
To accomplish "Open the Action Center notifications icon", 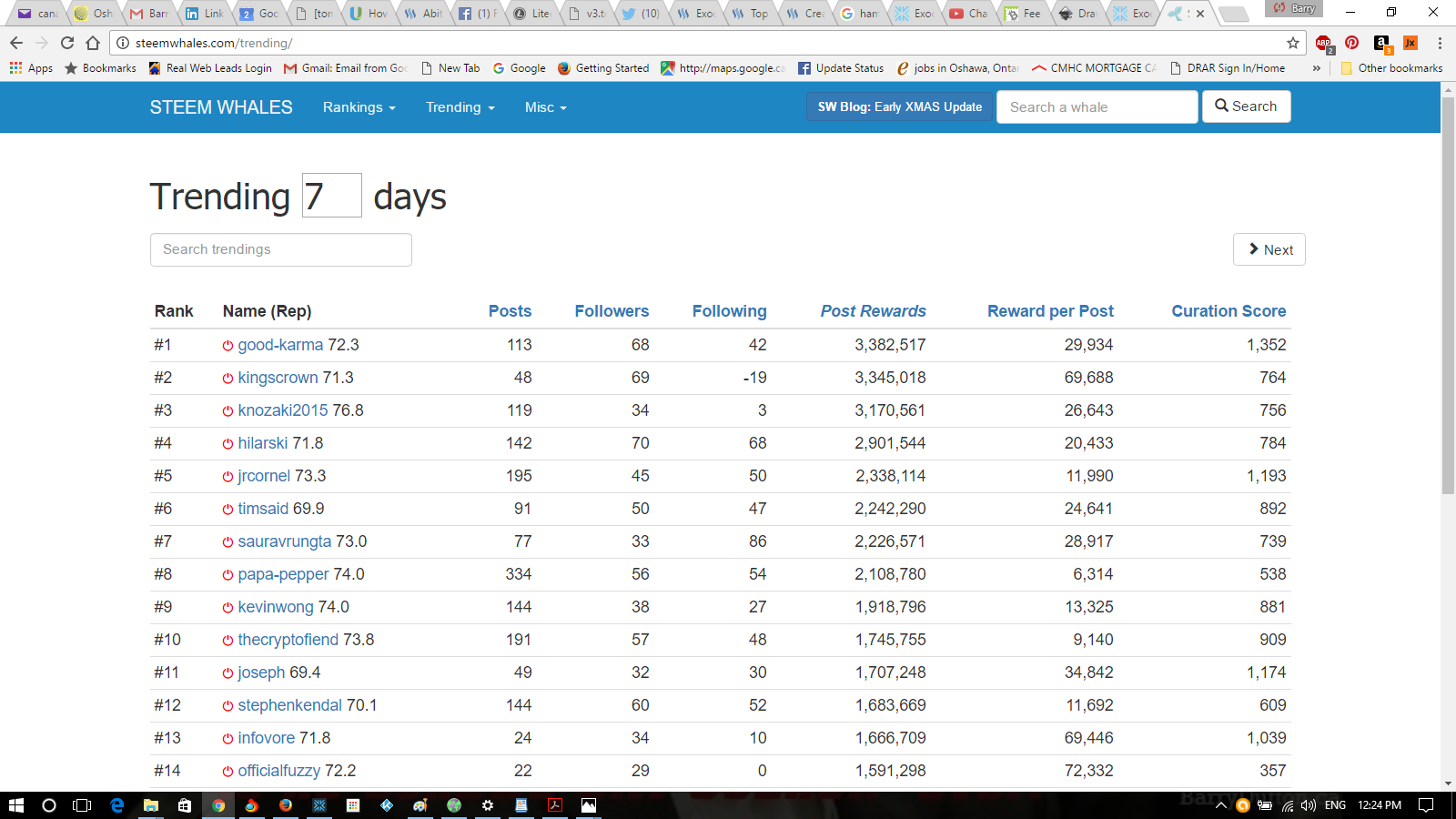I will [x=1426, y=805].
